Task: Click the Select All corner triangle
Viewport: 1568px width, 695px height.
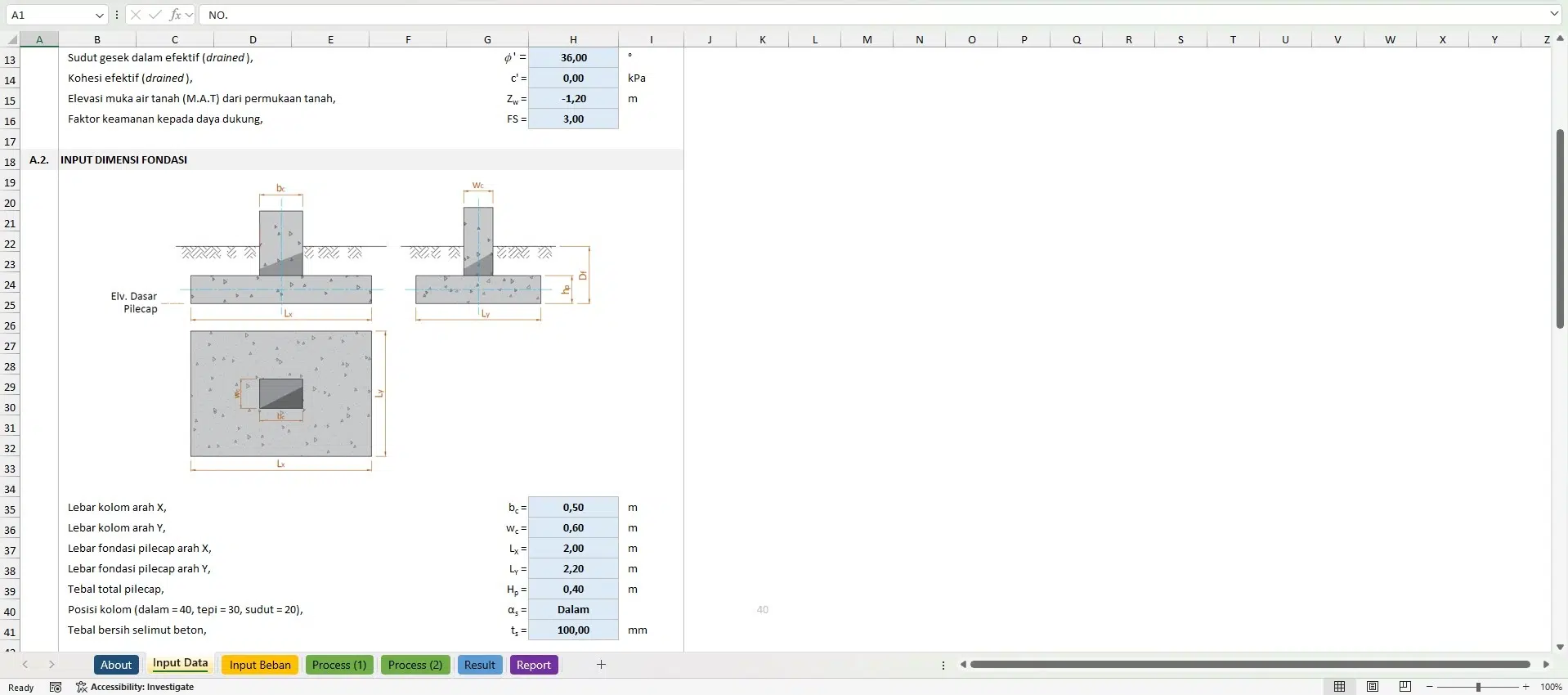Action: (12, 39)
